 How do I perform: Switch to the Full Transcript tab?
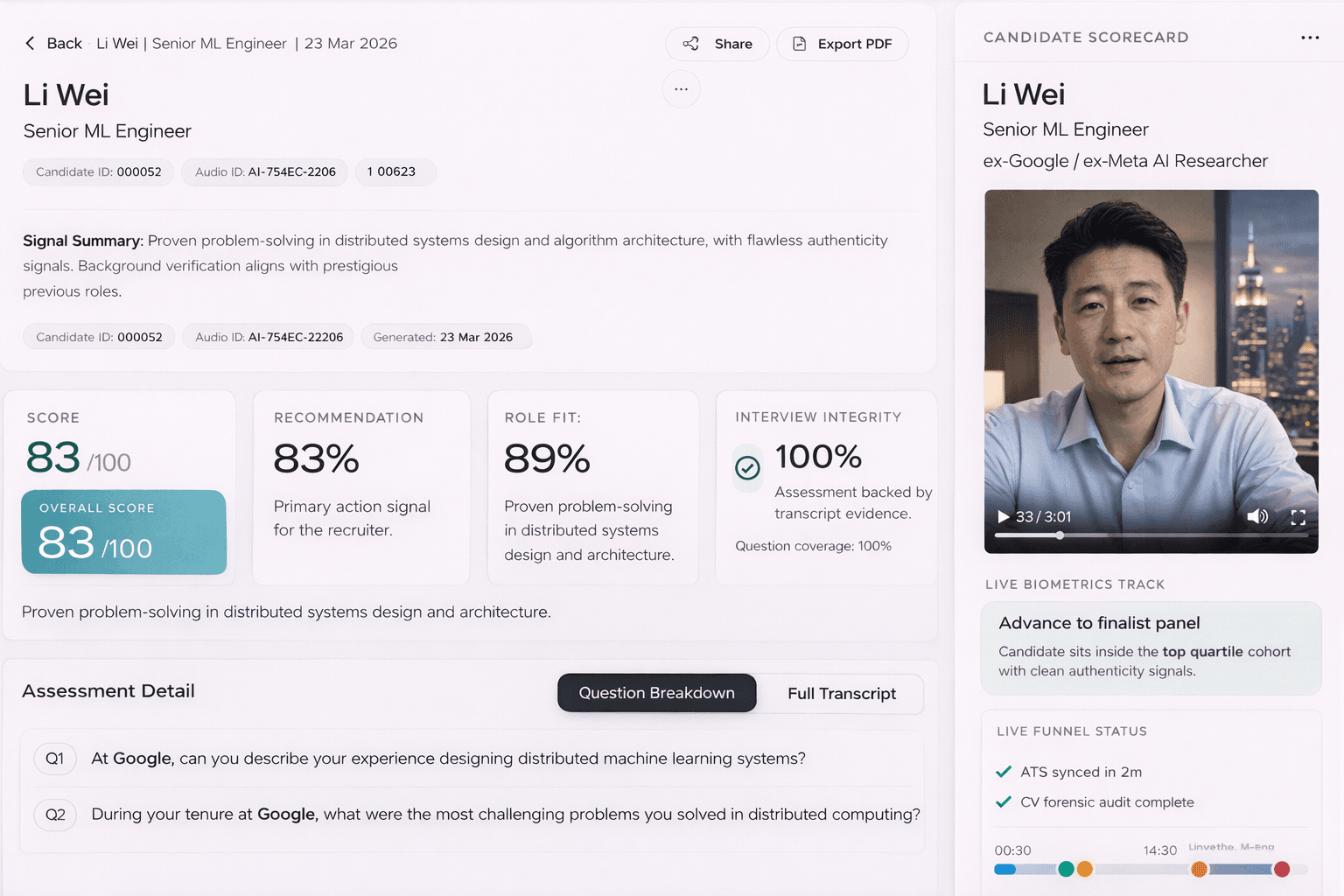tap(841, 693)
